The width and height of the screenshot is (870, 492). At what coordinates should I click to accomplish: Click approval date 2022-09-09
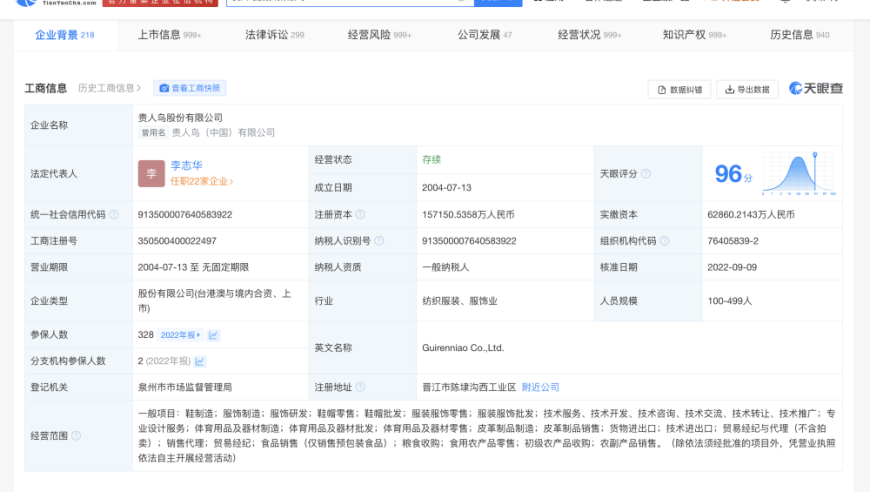[732, 267]
